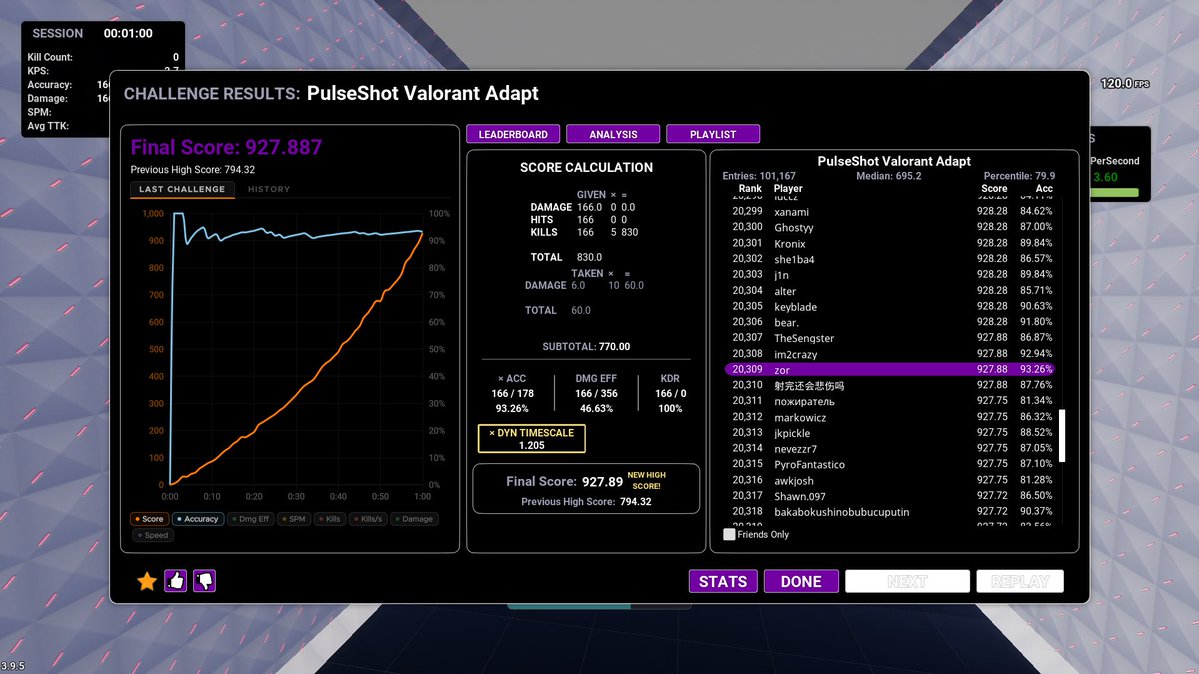The height and width of the screenshot is (674, 1199).
Task: Click the Rank column header
Action: 750,188
